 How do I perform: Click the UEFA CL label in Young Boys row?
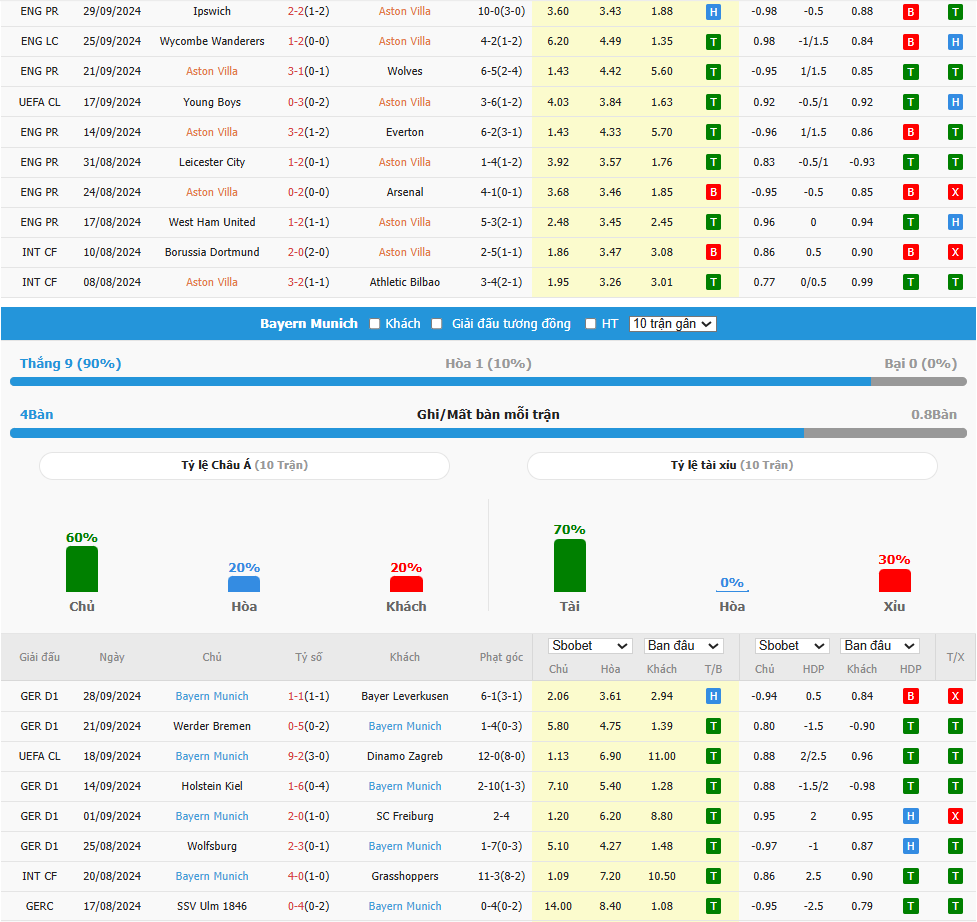tap(39, 102)
